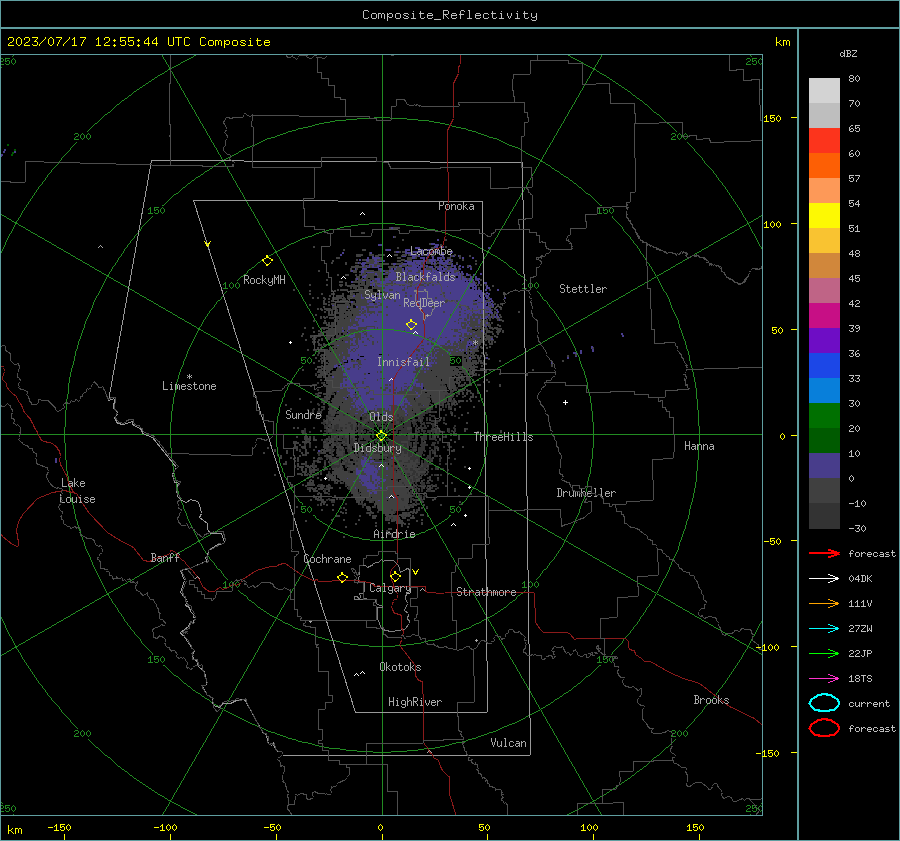Click the yellow radar-center diamond at Didsbury
This screenshot has height=841, width=900.
382,435
